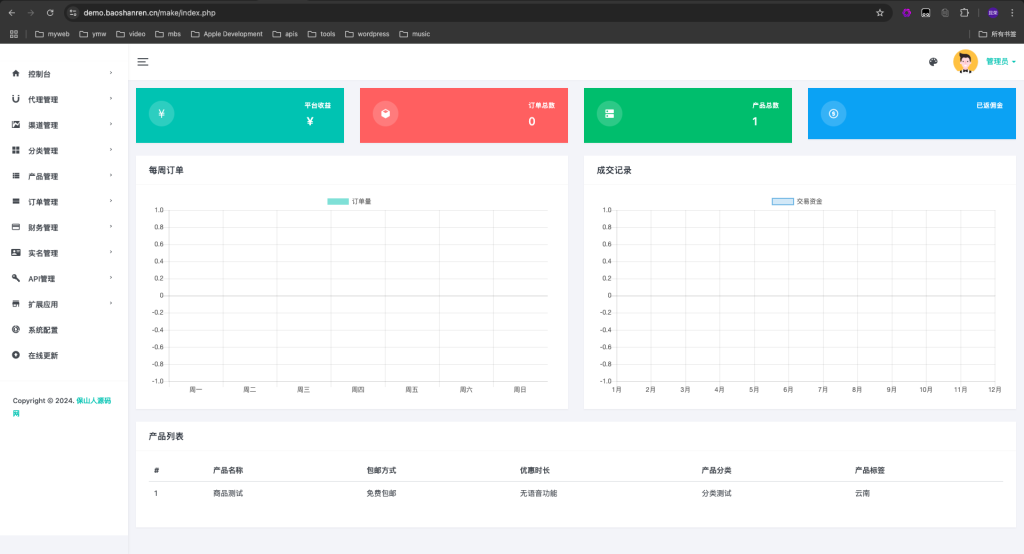Click the box icon on 订单总数 card
This screenshot has height=554, width=1024.
coord(385,114)
